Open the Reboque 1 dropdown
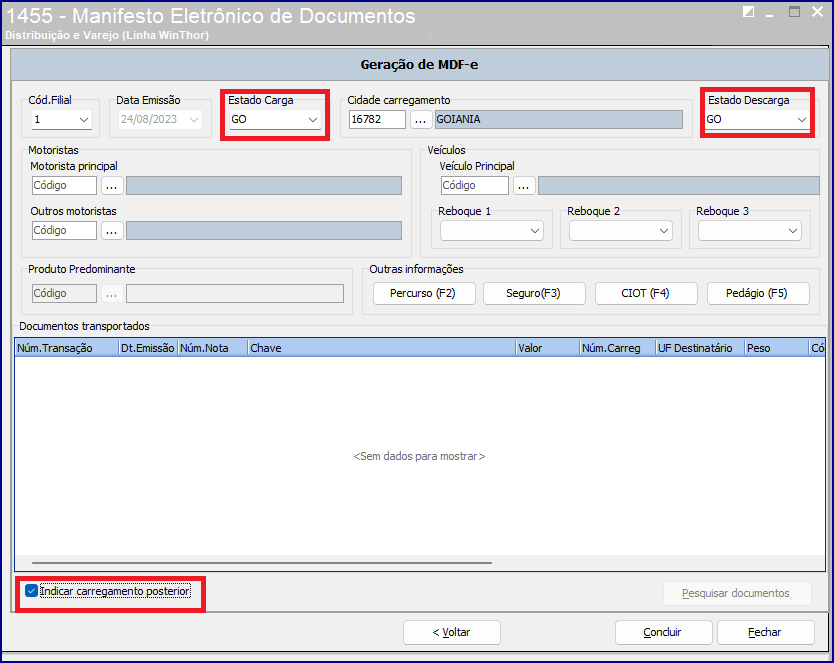Screen dimensions: 834x663 (491, 231)
